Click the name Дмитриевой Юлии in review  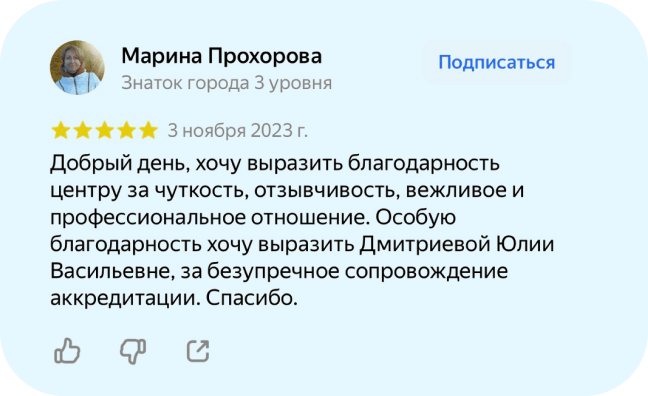[457, 244]
